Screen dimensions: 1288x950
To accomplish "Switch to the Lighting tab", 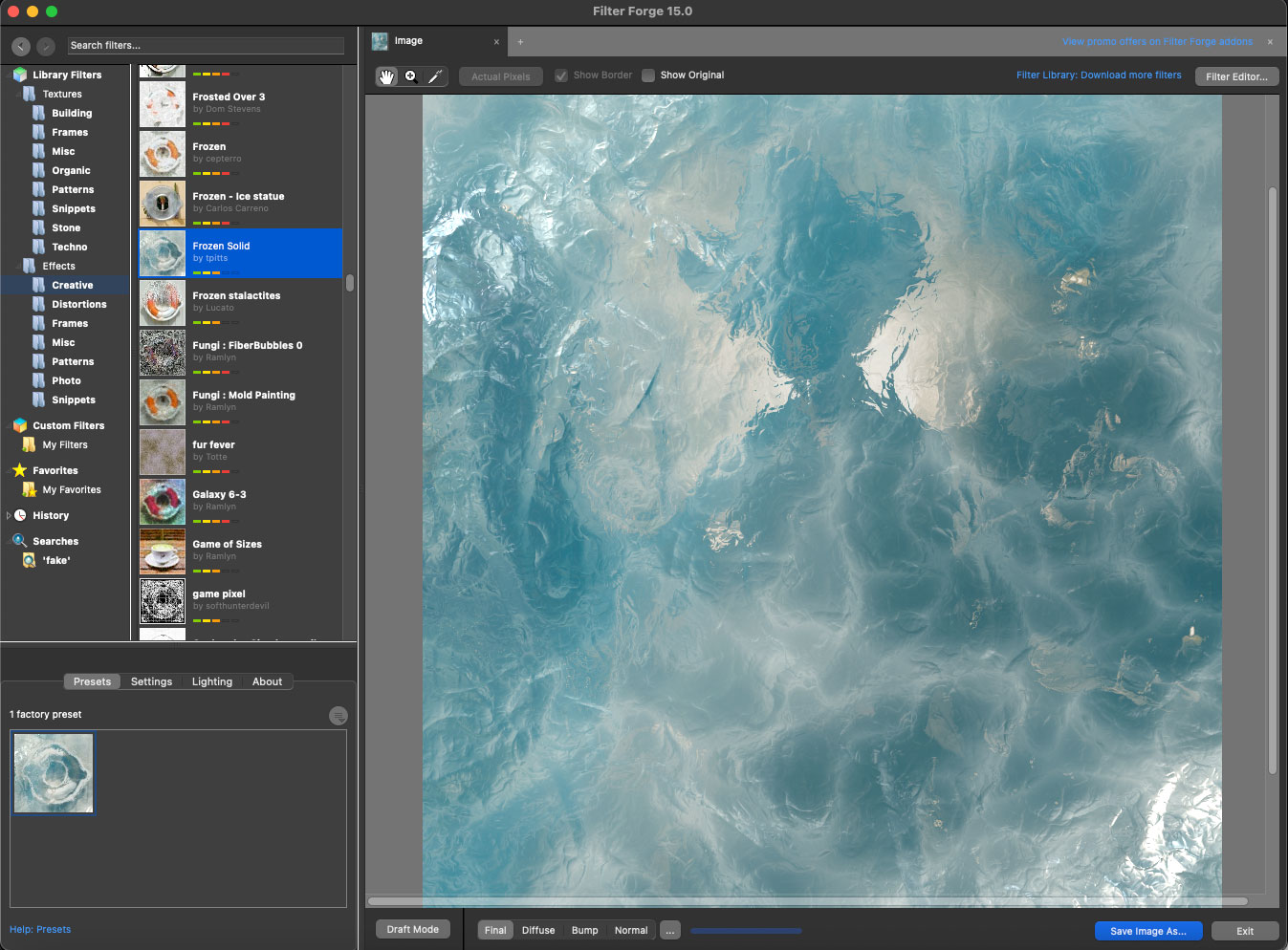I will coord(211,681).
